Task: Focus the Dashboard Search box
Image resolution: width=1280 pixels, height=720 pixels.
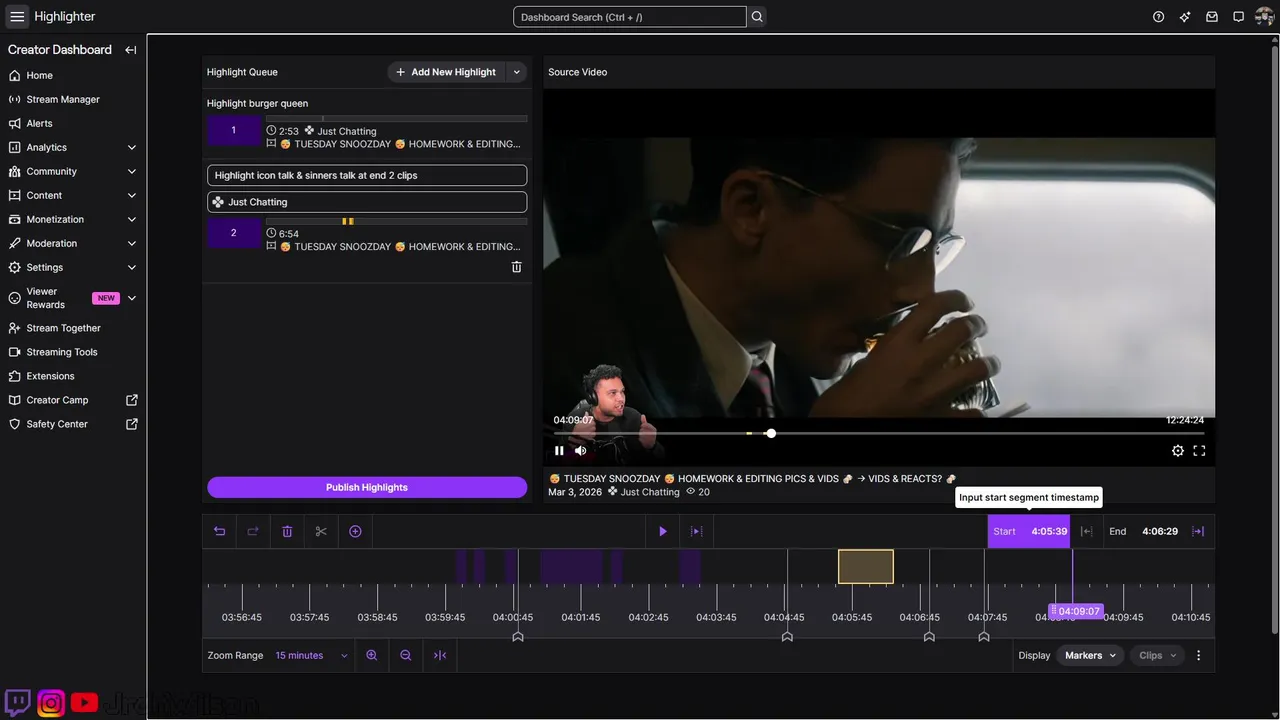Action: click(x=629, y=17)
